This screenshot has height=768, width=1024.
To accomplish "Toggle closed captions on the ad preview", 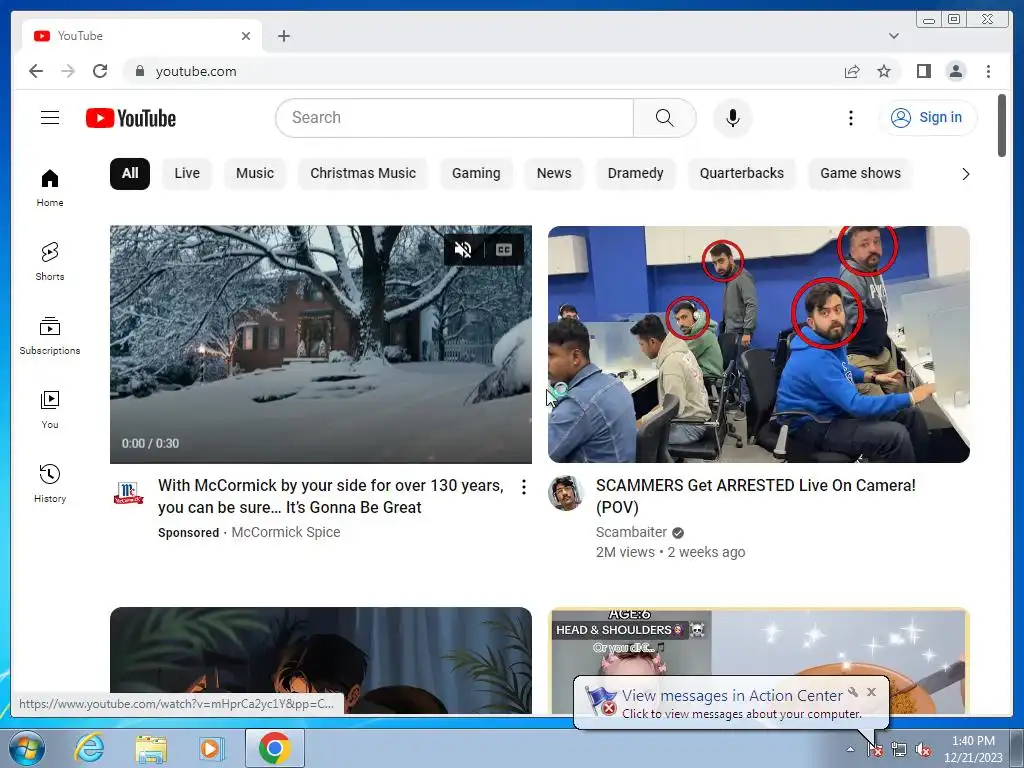I will (x=504, y=249).
